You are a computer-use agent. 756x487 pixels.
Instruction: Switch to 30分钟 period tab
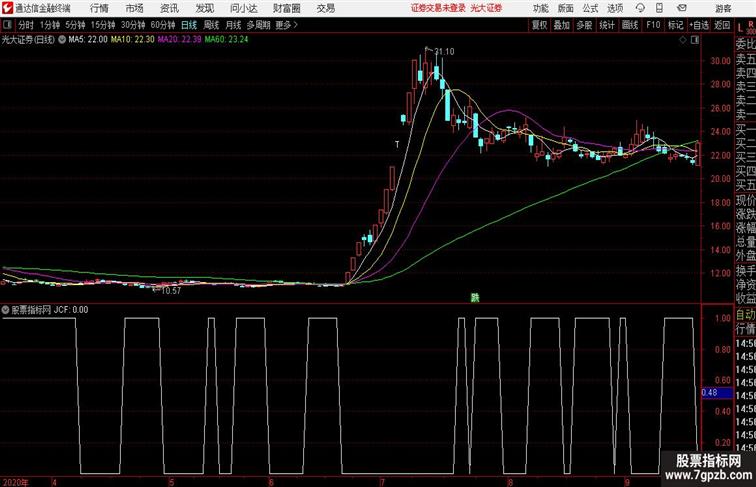tap(133, 25)
